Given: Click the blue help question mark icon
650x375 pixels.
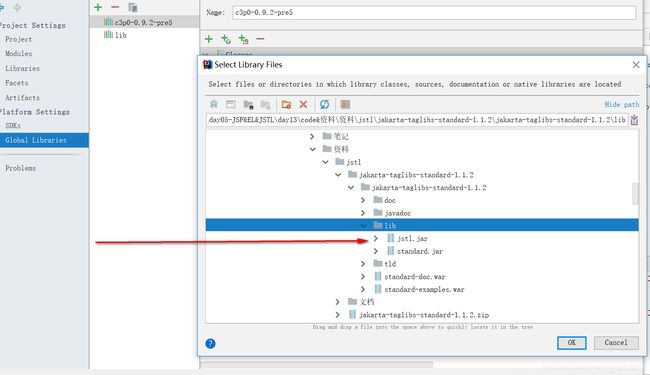Looking at the screenshot, I should pos(210,343).
